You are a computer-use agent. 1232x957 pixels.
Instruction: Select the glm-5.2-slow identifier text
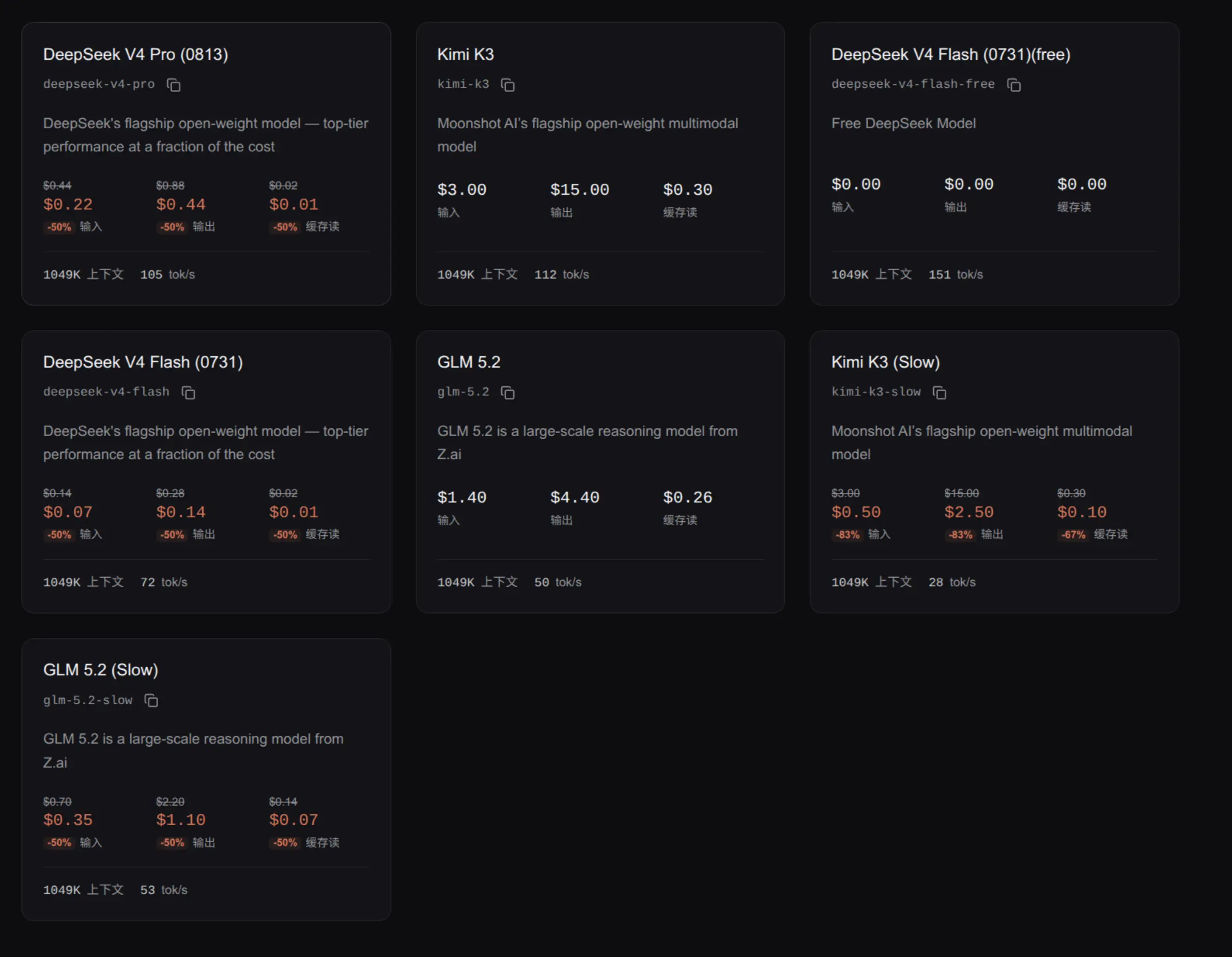pyautogui.click(x=87, y=700)
